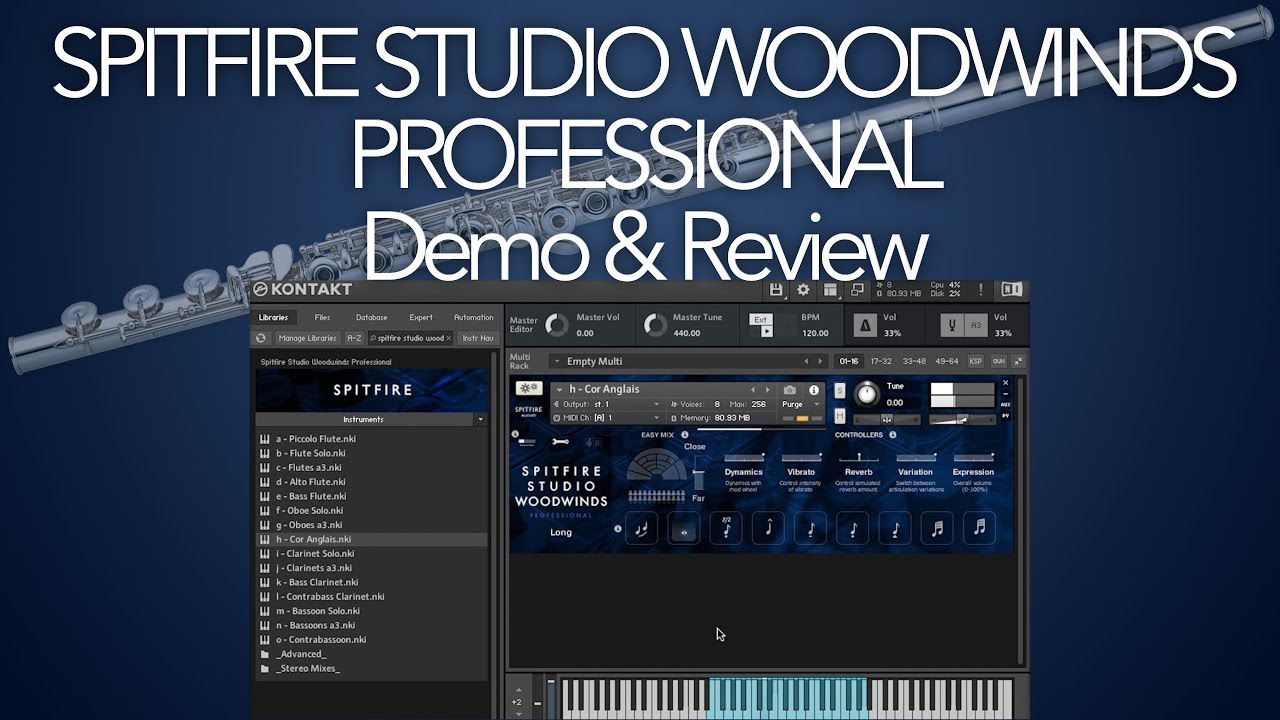Open the wrench expert view icon
The image size is (1280, 720).
559,442
